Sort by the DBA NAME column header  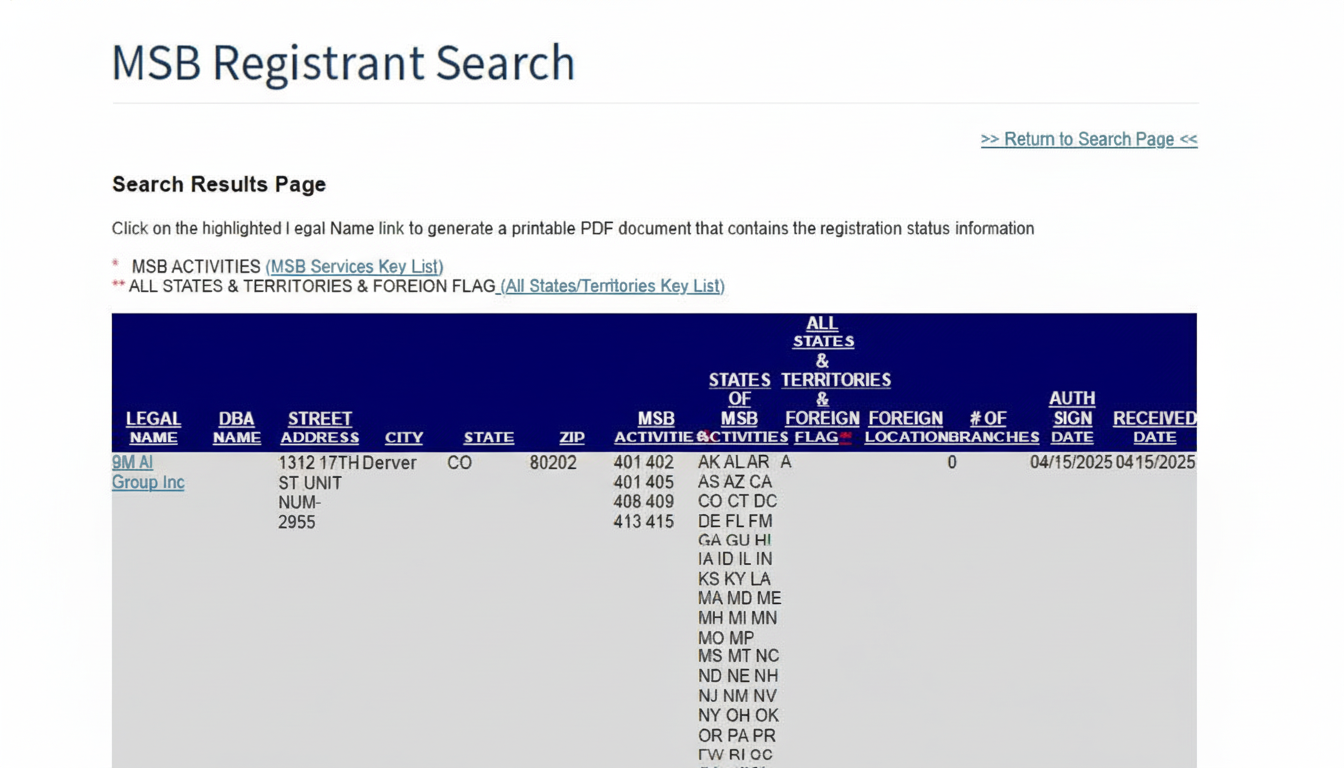tap(237, 428)
